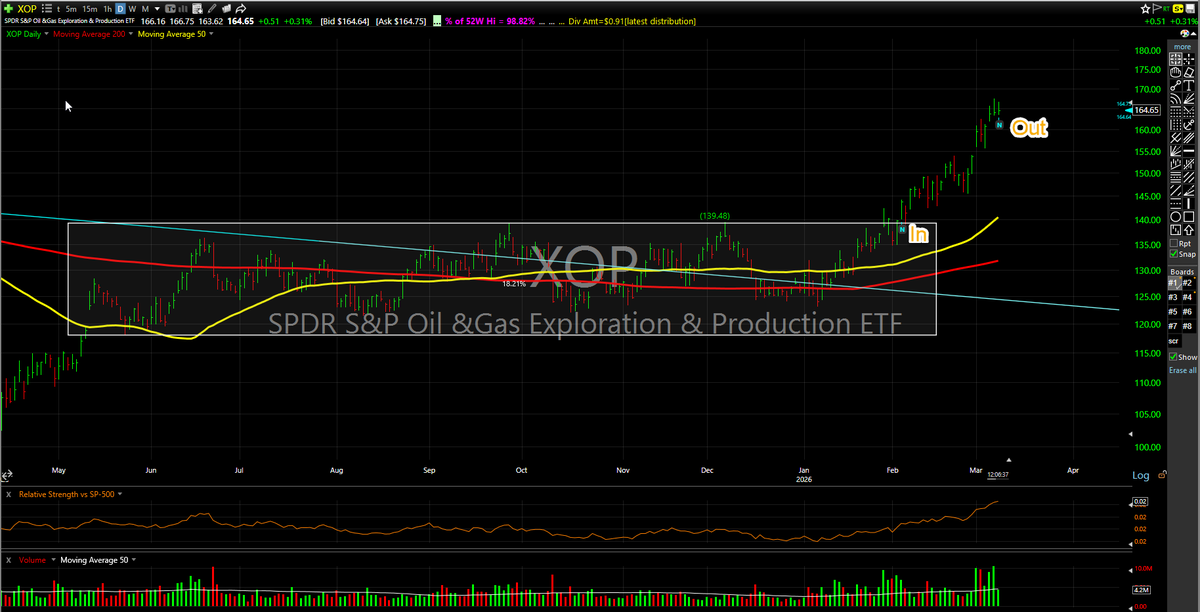Open the note icon in top toolbar

click(197, 9)
